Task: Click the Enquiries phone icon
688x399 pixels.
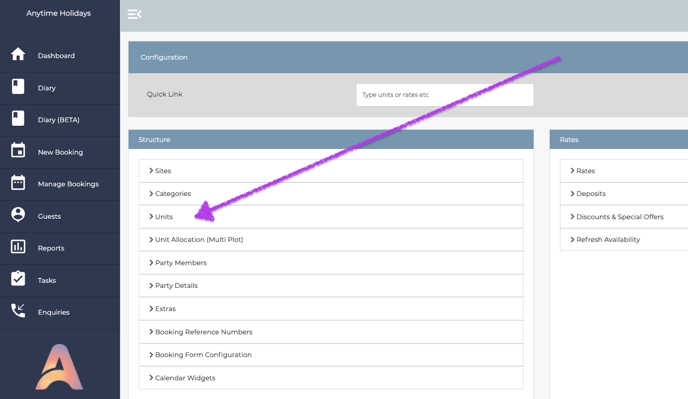Action: [18, 311]
